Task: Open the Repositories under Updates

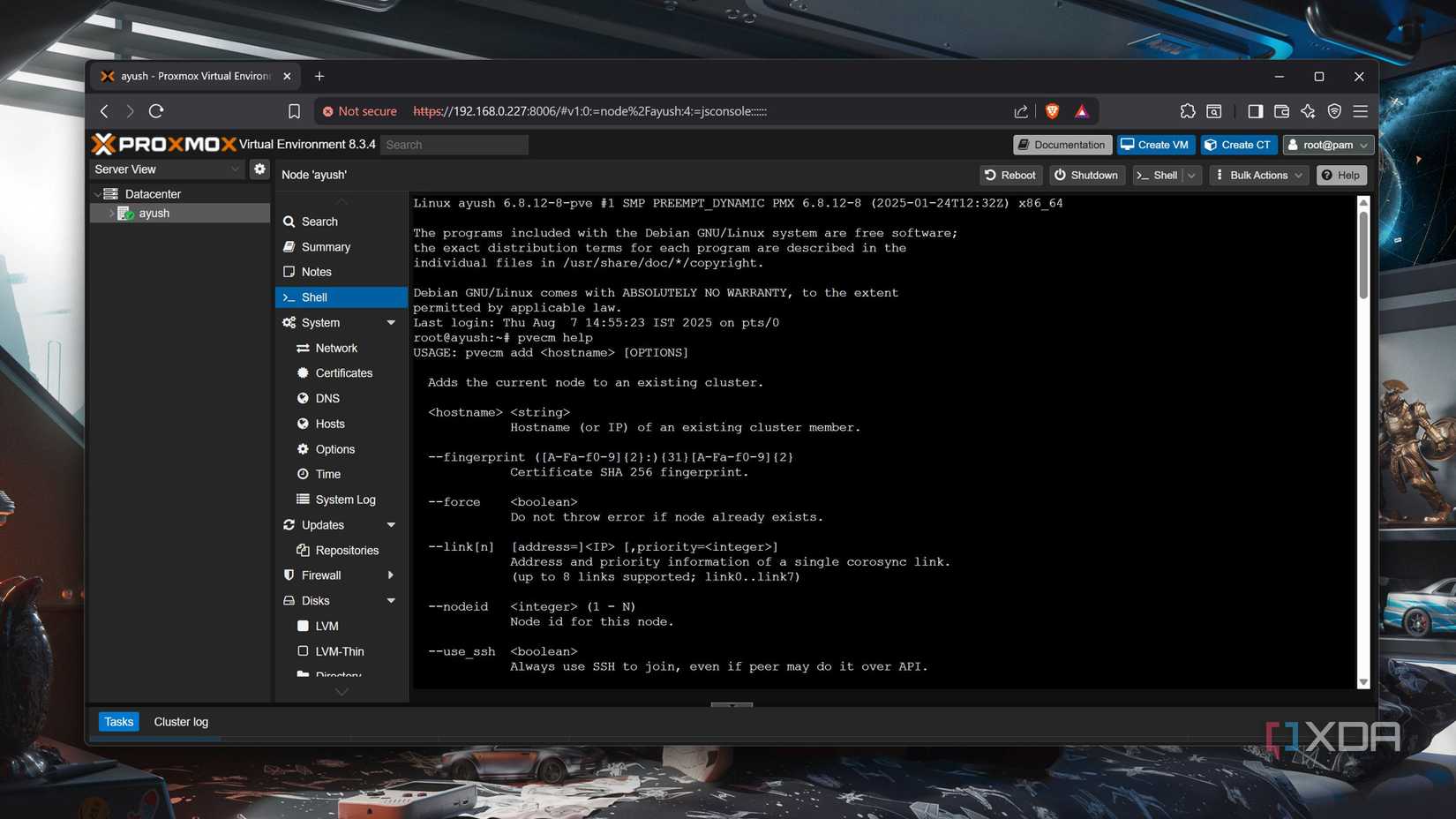Action: pos(347,550)
